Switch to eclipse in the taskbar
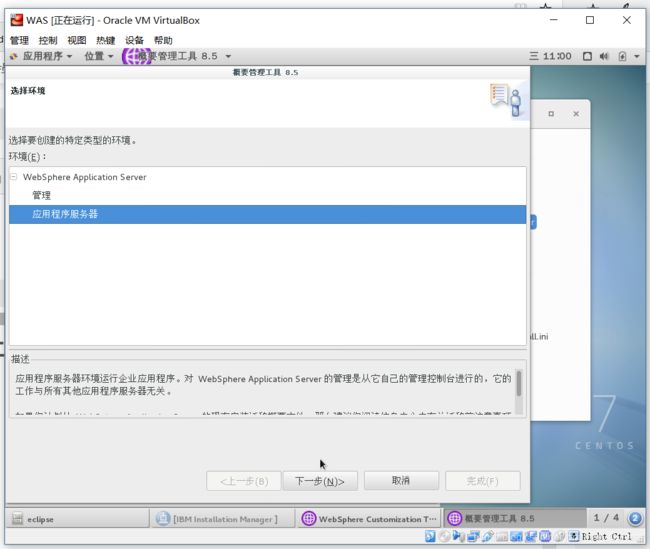650x549 pixels. tap(77, 519)
